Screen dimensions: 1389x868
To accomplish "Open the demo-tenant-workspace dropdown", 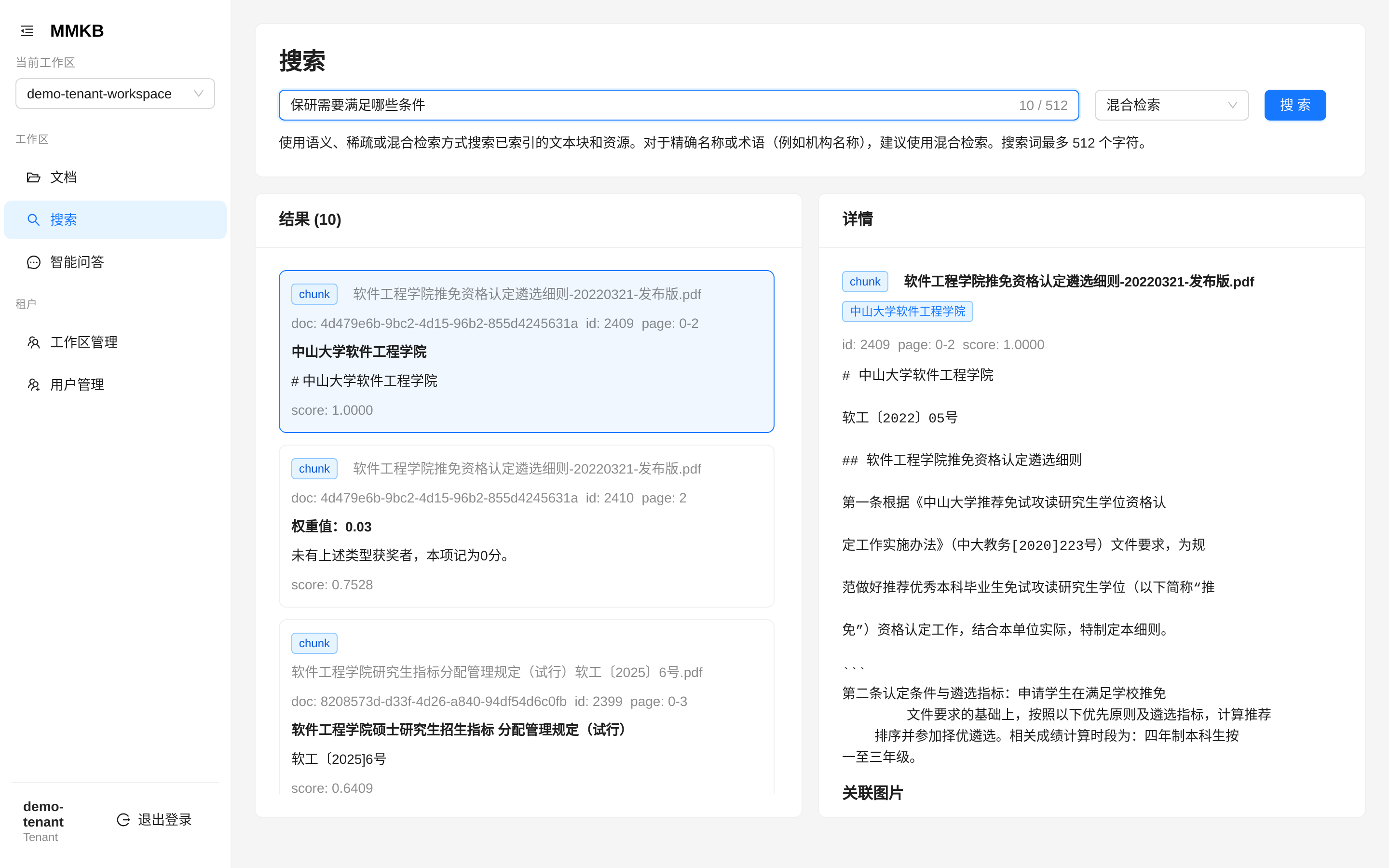I will point(115,94).
